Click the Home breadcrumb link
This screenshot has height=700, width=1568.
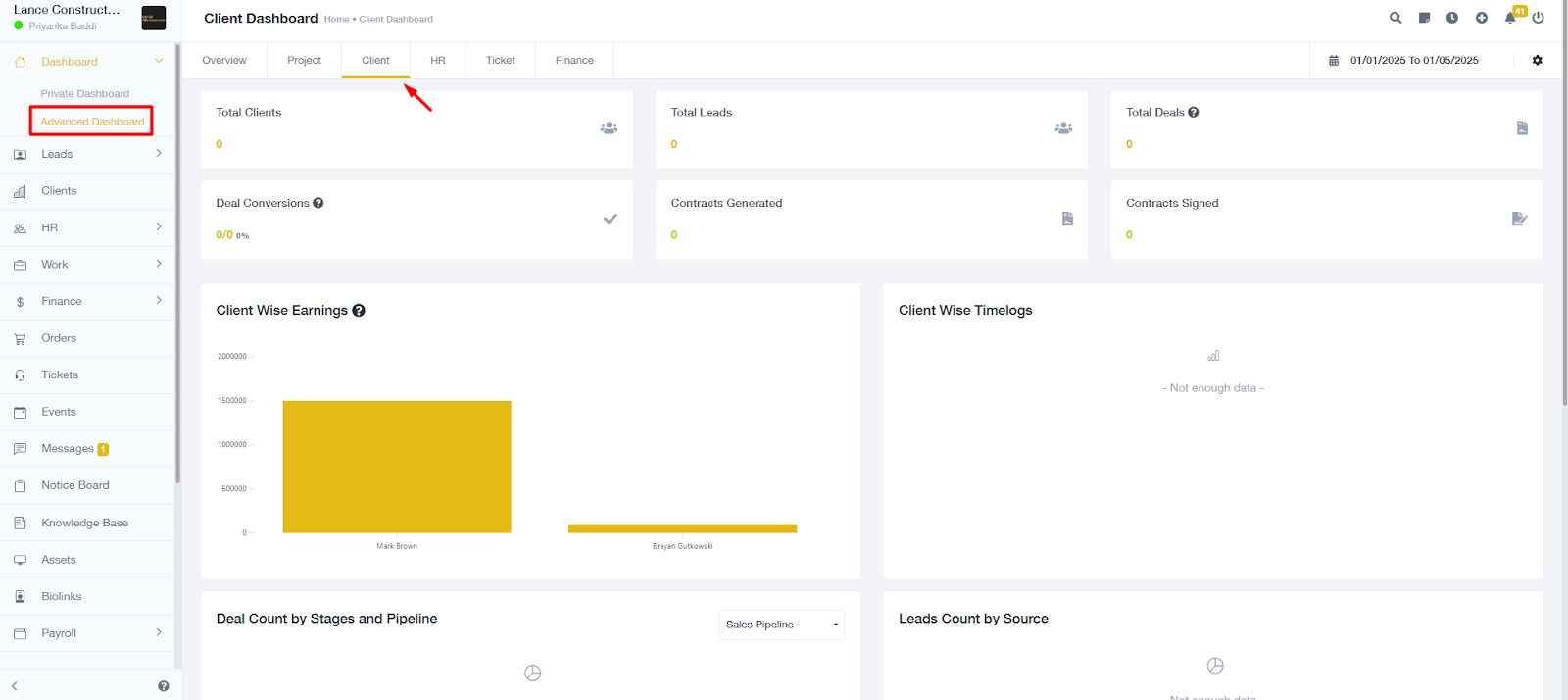coord(336,19)
